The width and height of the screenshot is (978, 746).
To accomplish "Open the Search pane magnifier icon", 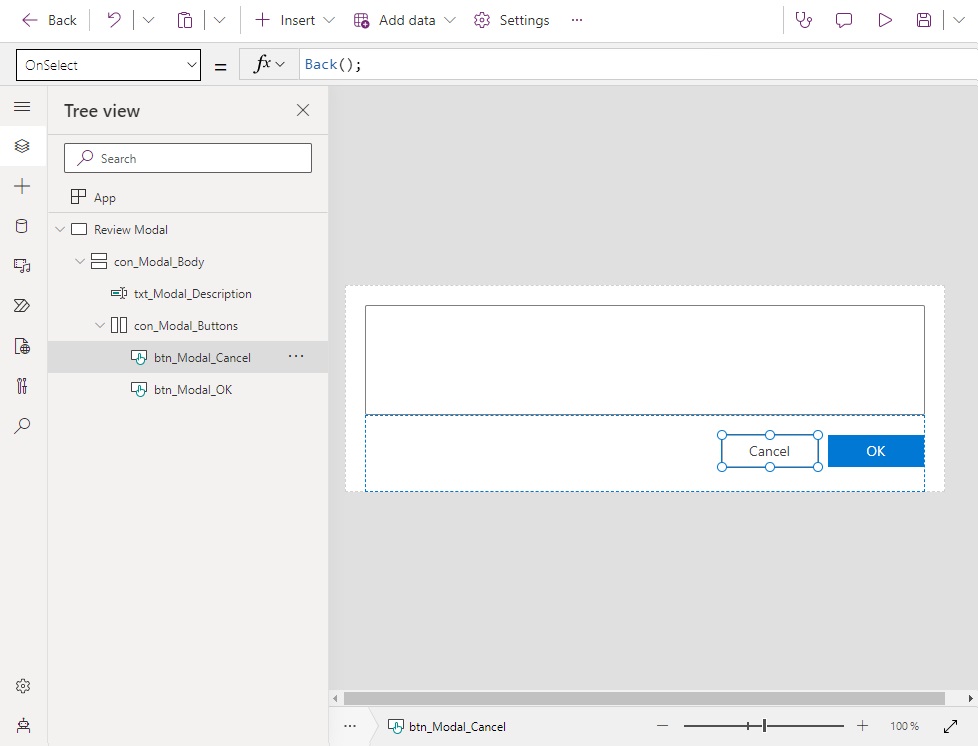I will pos(22,426).
